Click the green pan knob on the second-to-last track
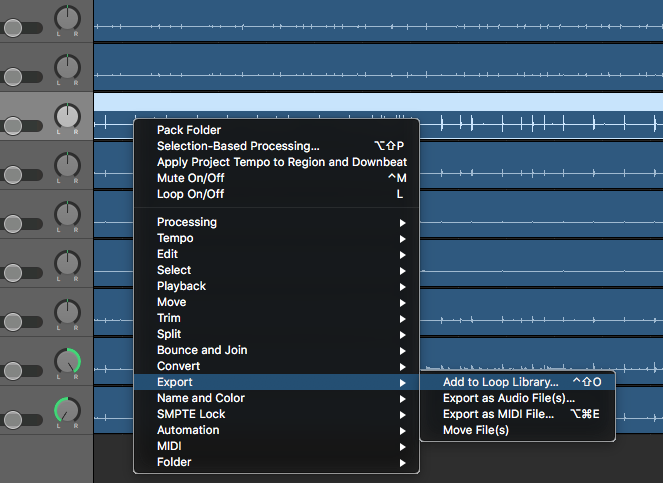Image resolution: width=663 pixels, height=483 pixels. click(67, 361)
